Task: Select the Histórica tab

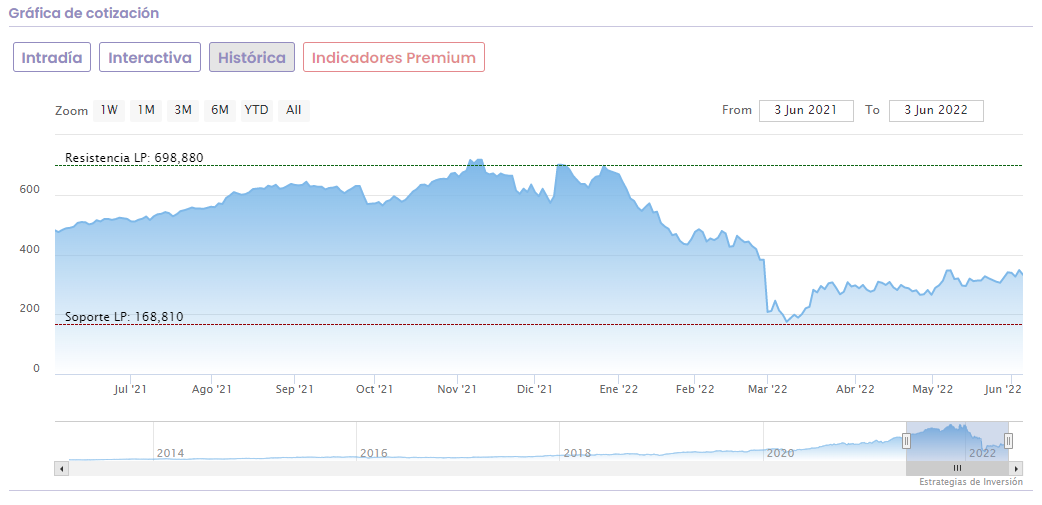Action: pos(252,57)
